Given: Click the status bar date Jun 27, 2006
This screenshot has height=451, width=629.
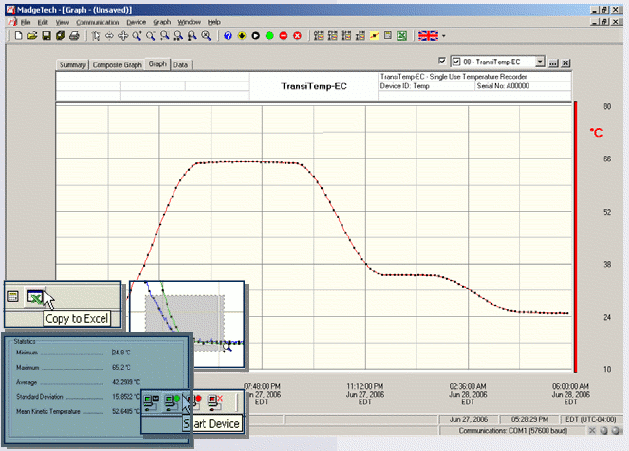Looking at the screenshot, I should tap(469, 419).
